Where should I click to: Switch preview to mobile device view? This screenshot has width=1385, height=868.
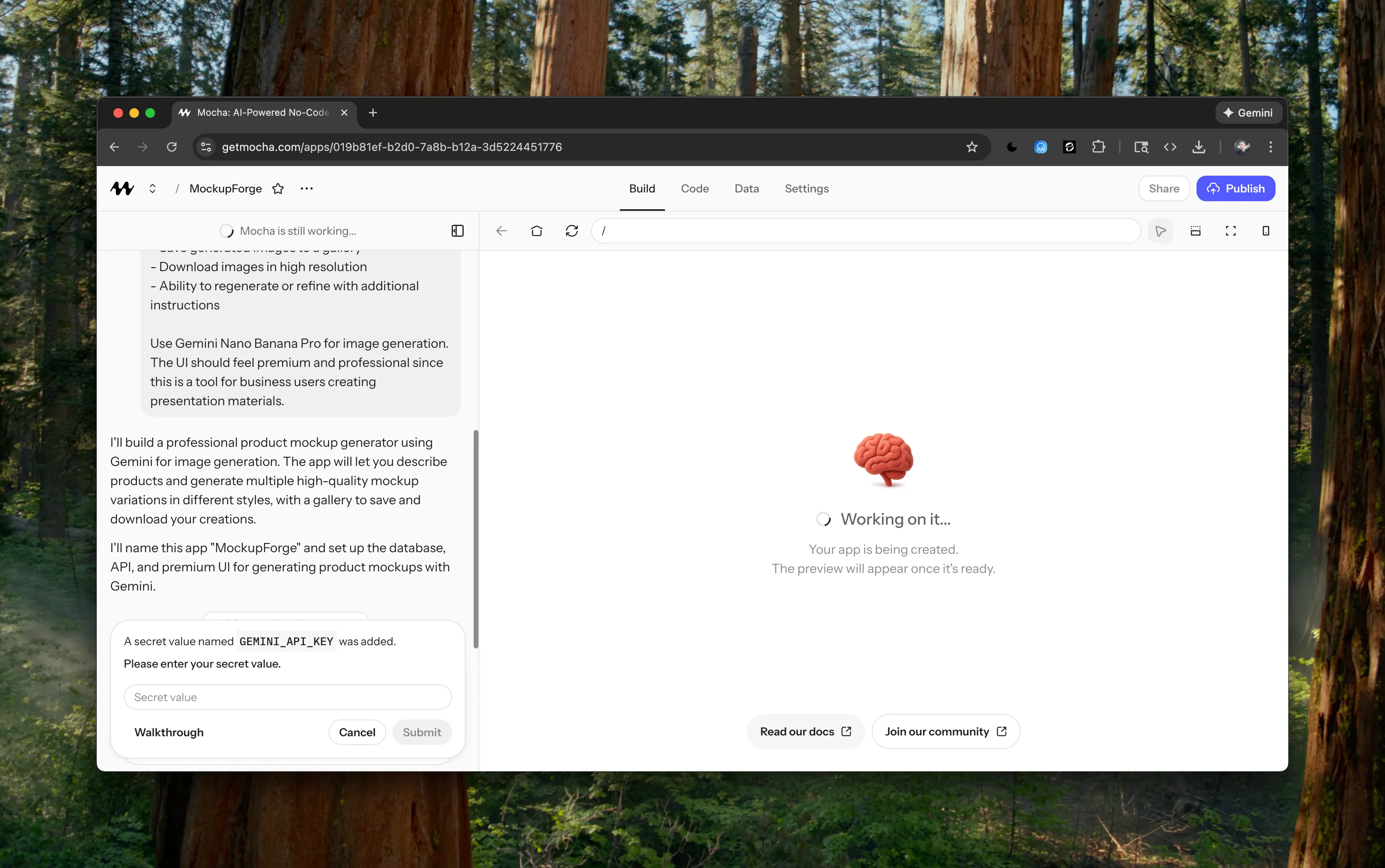(1266, 230)
